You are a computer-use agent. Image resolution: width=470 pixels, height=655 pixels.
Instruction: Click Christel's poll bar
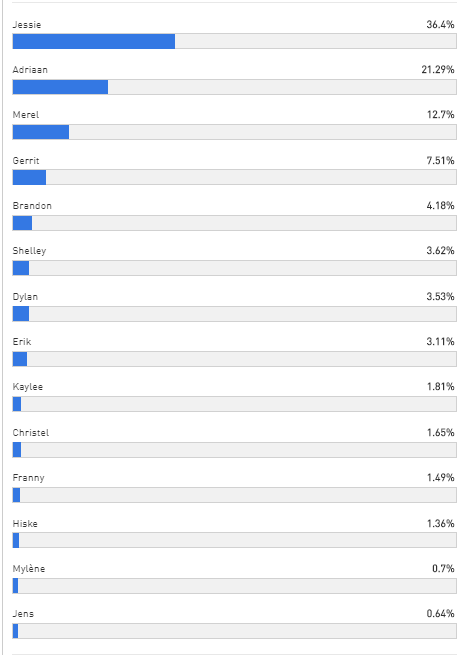(234, 450)
